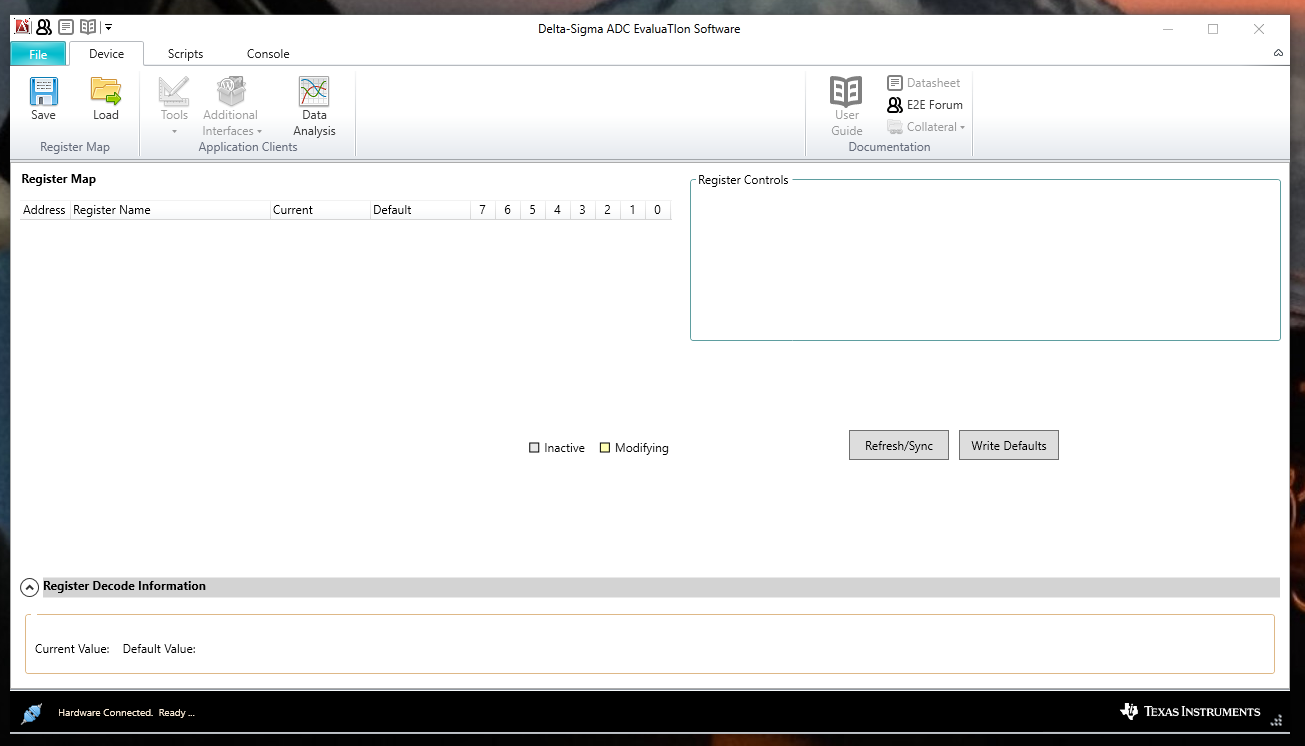This screenshot has width=1305, height=746.
Task: Click the "Current Value:" label
Action: click(72, 649)
